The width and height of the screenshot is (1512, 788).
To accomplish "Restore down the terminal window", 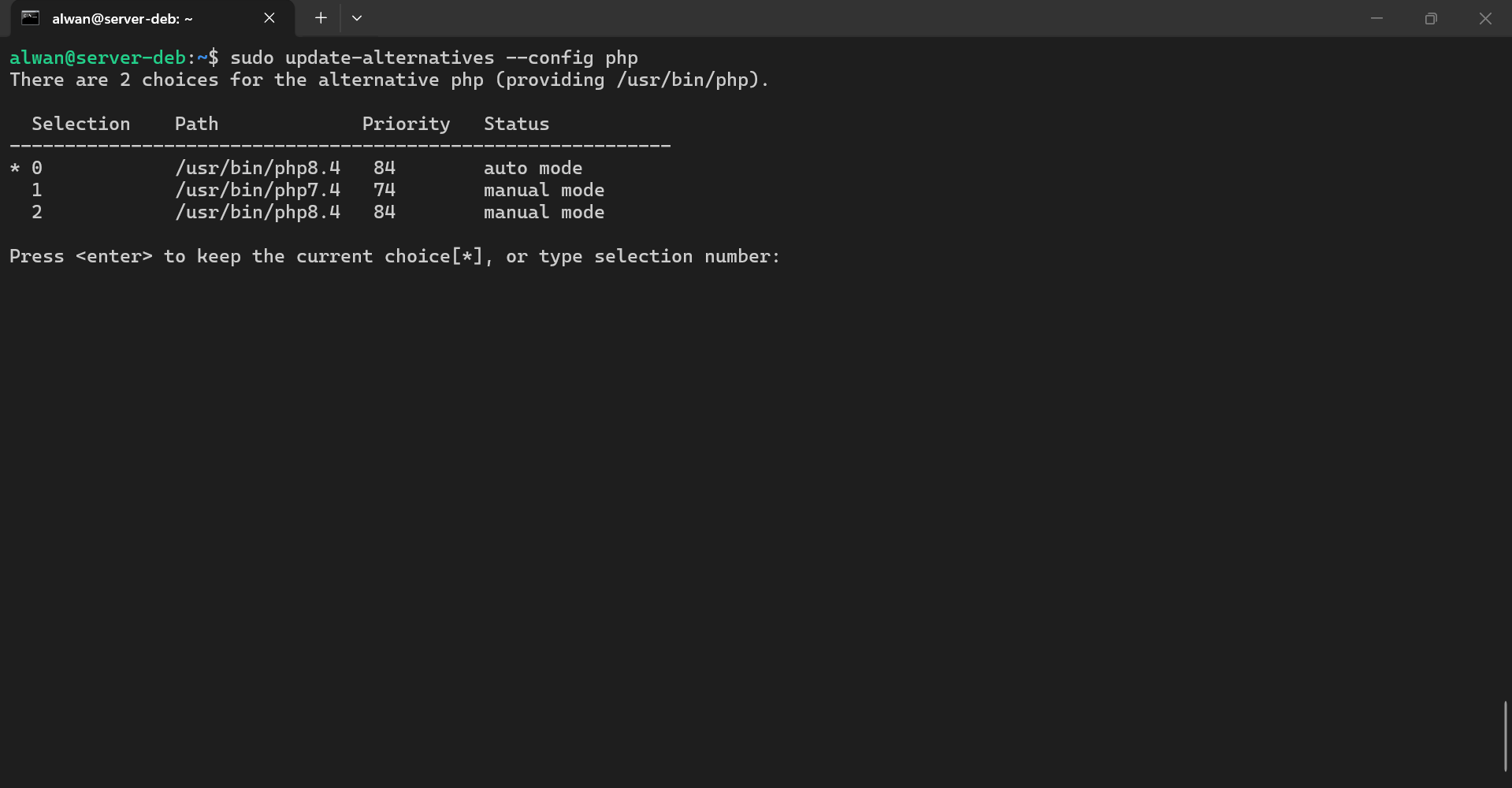I will pyautogui.click(x=1431, y=18).
